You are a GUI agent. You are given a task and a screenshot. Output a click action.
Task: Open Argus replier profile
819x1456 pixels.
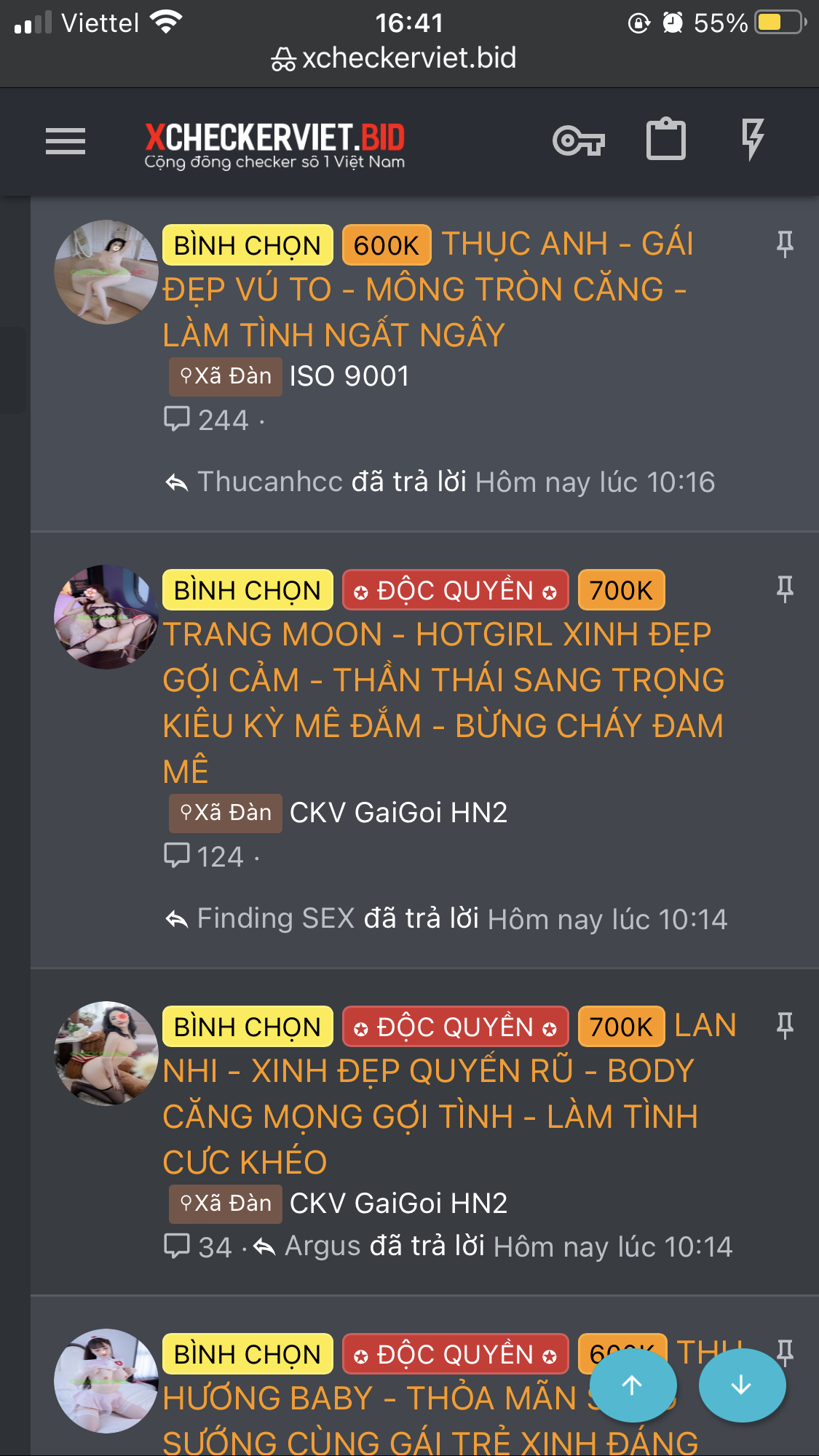pyautogui.click(x=323, y=1246)
